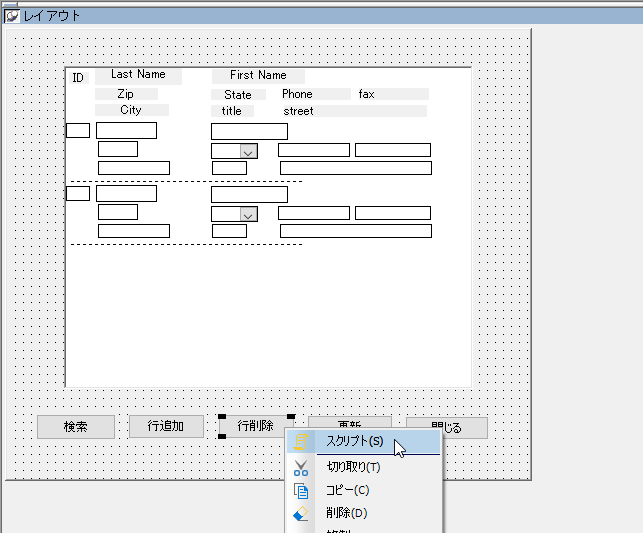Image resolution: width=643 pixels, height=533 pixels.
Task: Click the copy icon in context menu
Action: 301,490
